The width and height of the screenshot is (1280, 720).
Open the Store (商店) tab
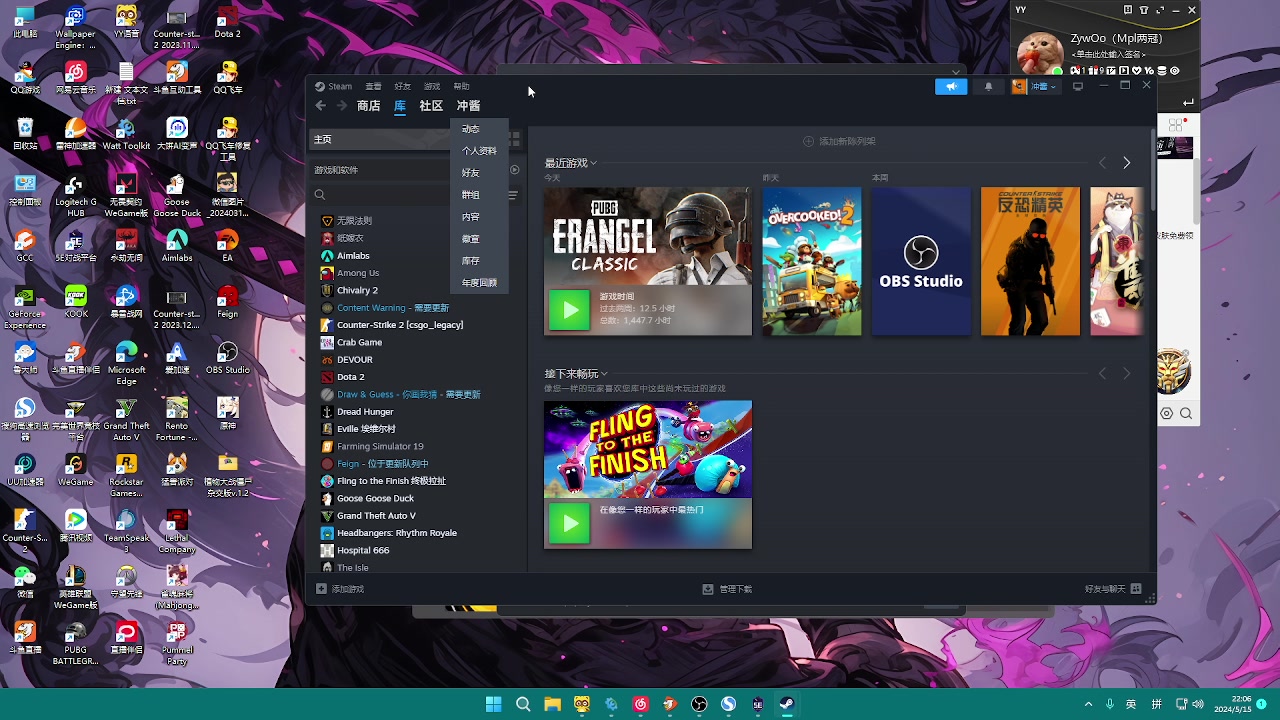(x=368, y=106)
